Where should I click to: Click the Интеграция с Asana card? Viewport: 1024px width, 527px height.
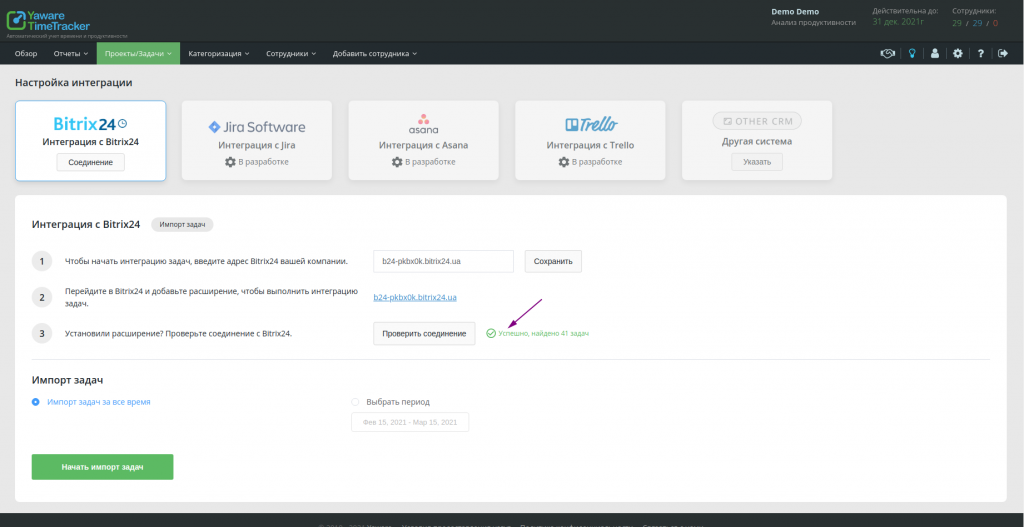(423, 140)
